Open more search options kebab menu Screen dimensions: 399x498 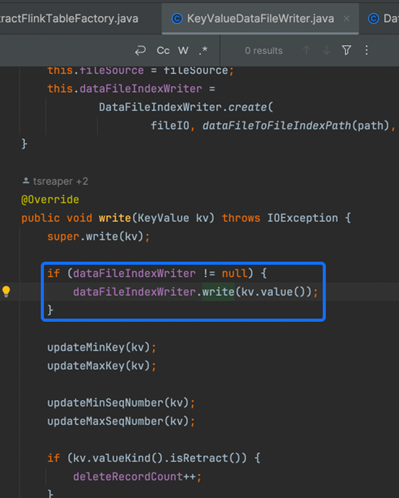pos(367,51)
